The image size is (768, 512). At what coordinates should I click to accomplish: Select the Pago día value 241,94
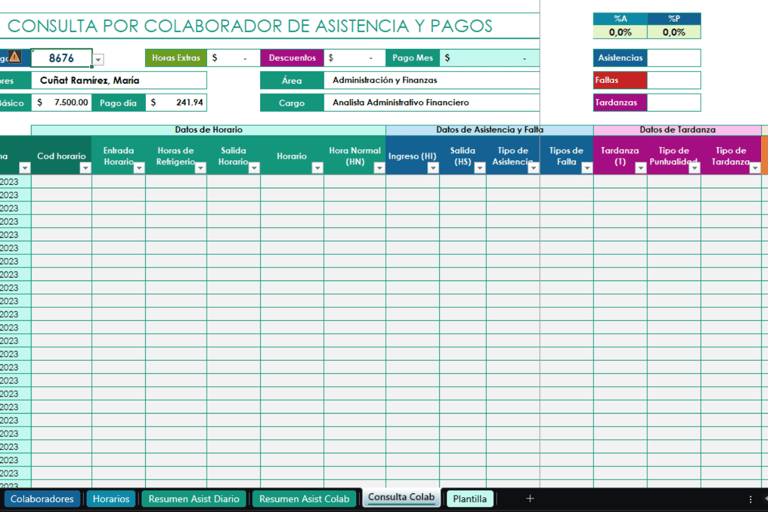tap(176, 102)
